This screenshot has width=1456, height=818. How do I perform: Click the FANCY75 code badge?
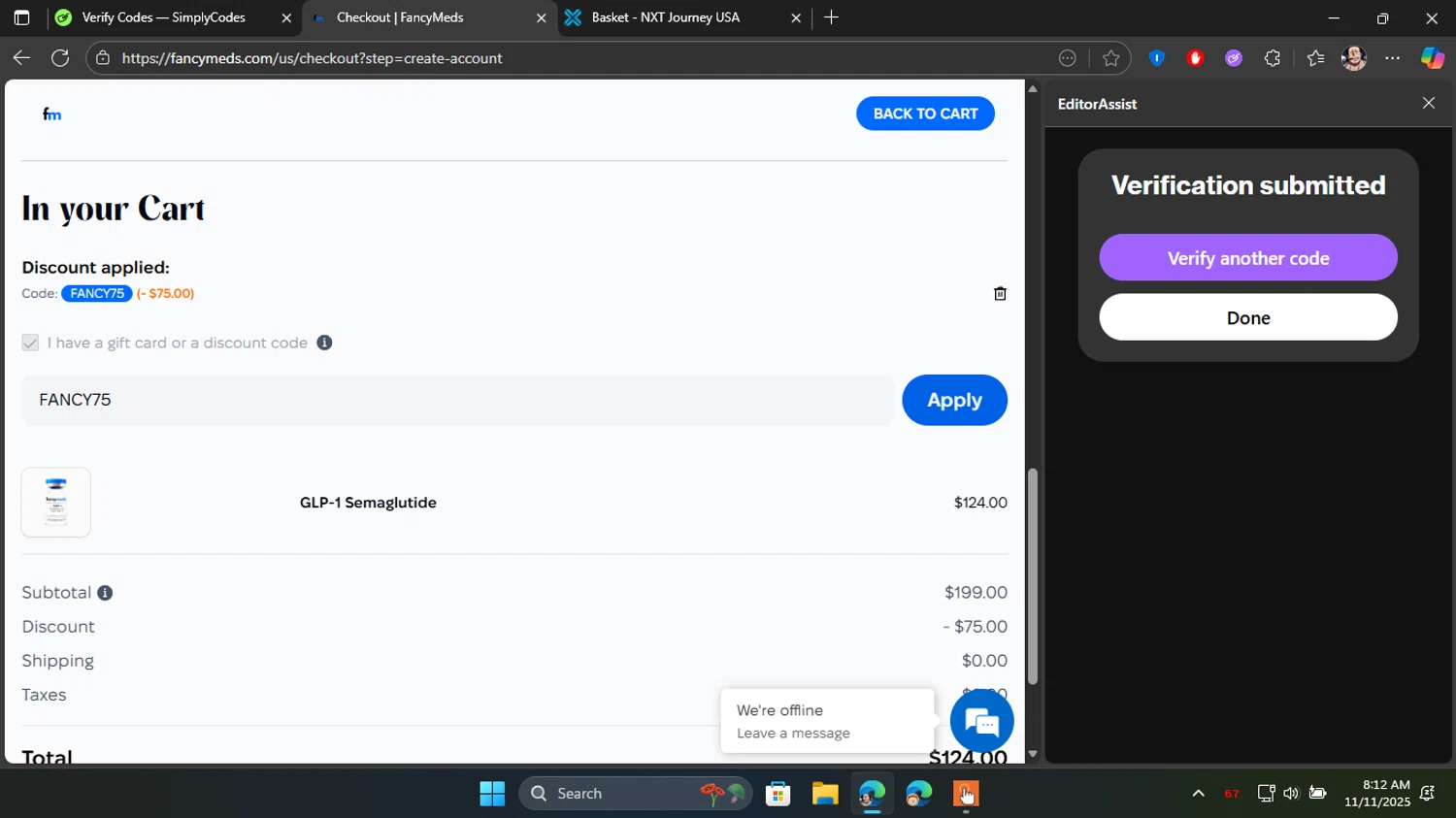click(x=97, y=293)
